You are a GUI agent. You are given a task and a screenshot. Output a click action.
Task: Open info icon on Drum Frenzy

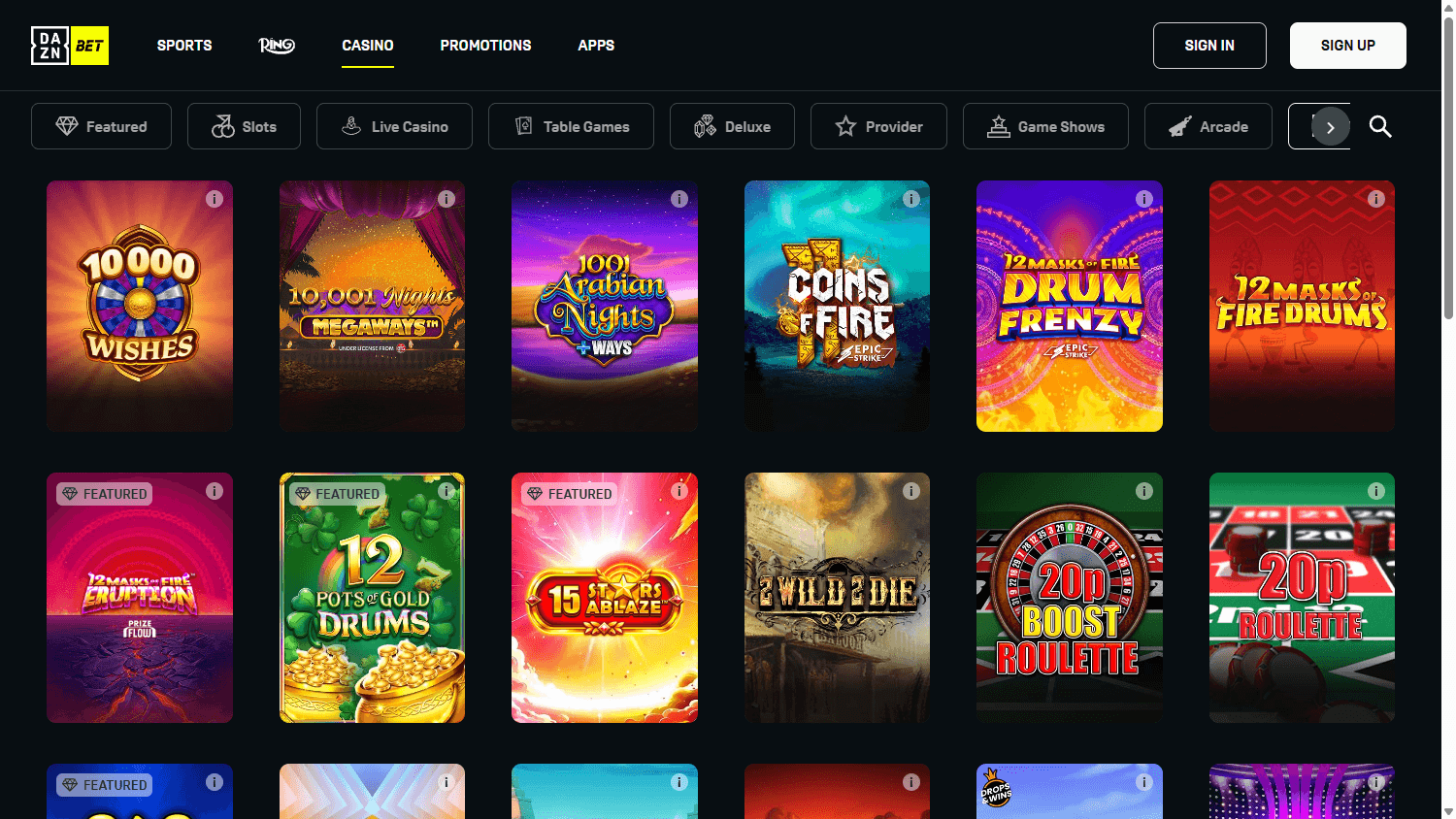pos(1144,199)
